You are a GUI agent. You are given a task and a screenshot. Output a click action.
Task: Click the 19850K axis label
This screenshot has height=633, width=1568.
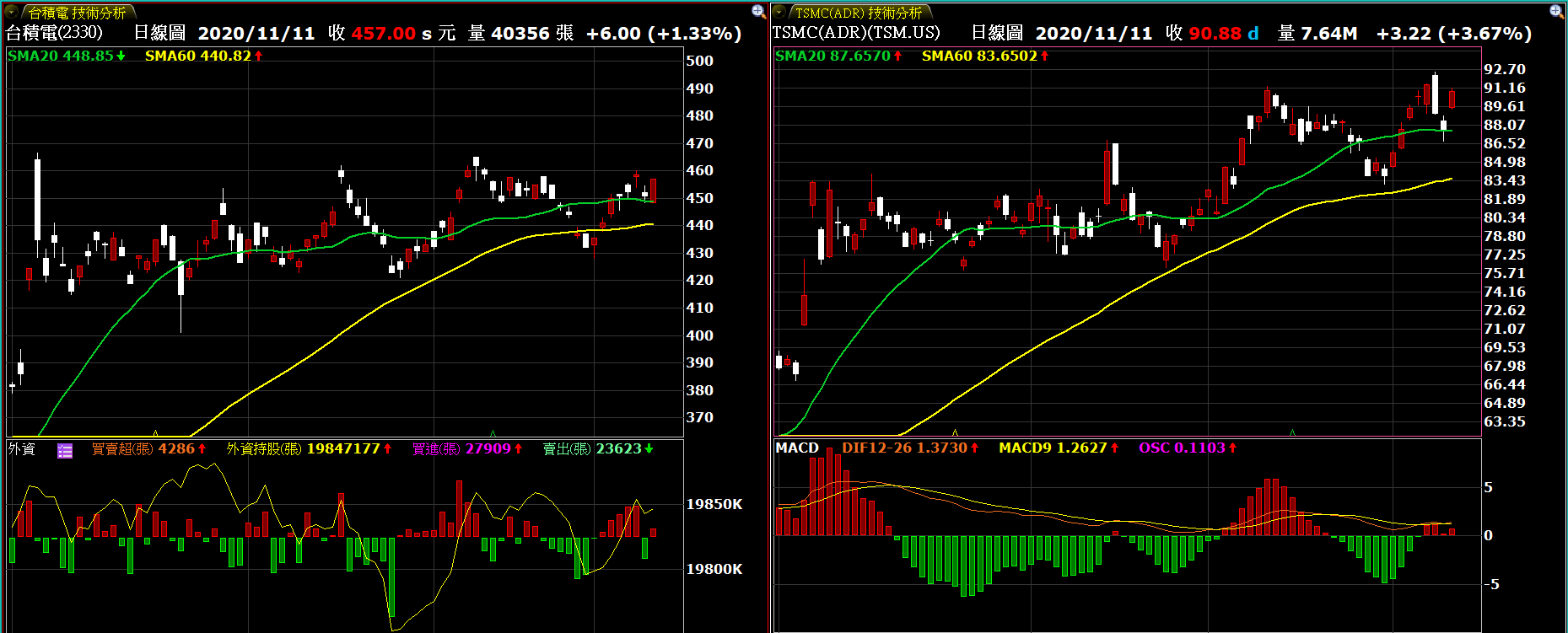[x=714, y=504]
